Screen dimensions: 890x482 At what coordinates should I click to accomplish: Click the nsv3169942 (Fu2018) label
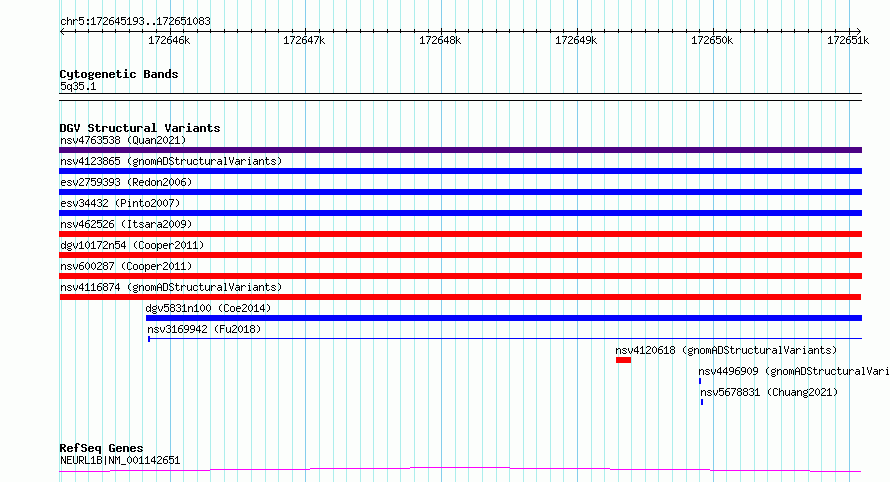click(204, 329)
